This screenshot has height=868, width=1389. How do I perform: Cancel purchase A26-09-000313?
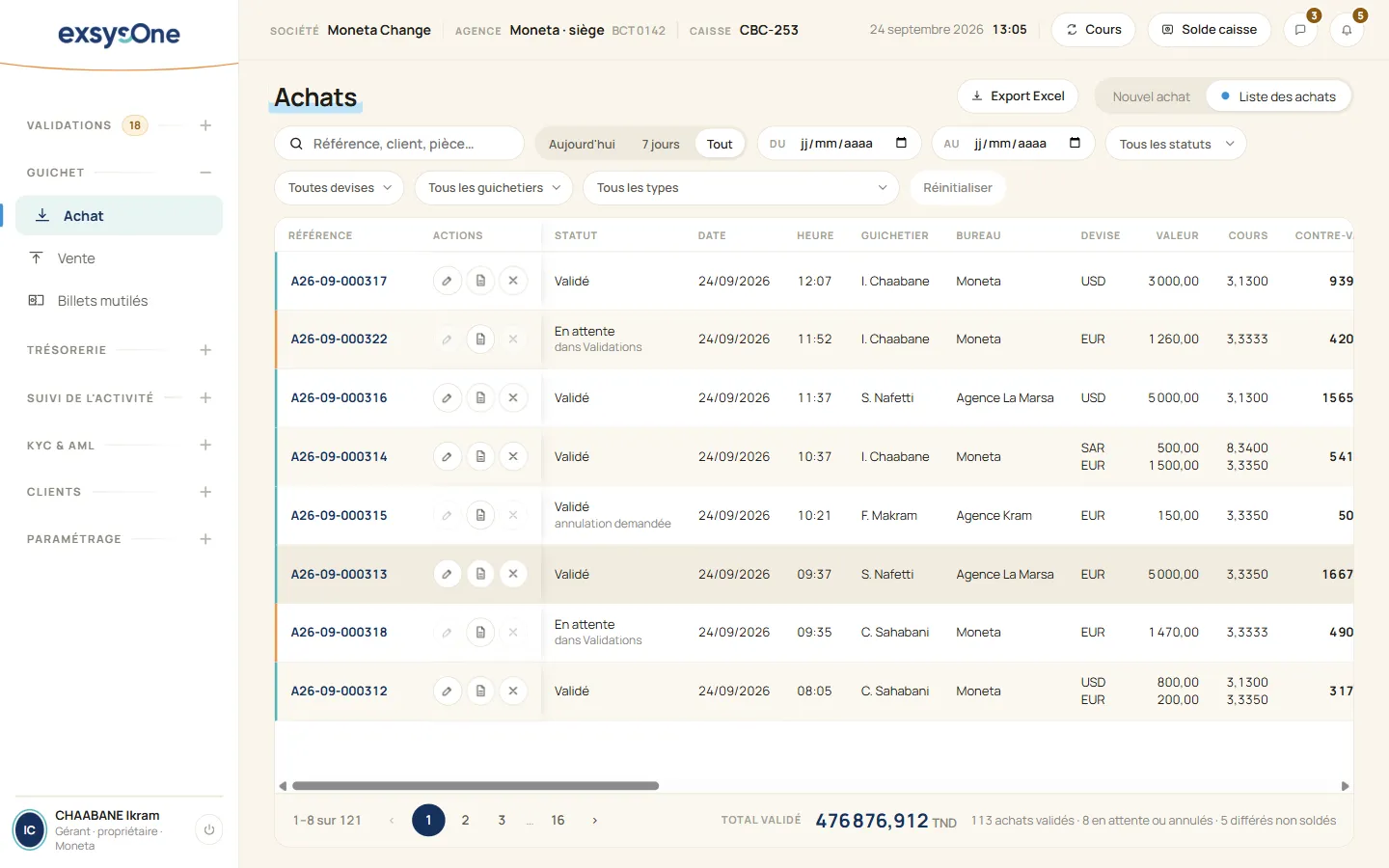click(x=513, y=574)
